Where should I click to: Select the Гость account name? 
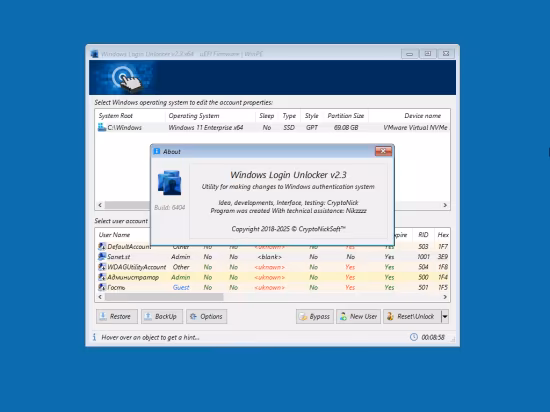[116, 287]
